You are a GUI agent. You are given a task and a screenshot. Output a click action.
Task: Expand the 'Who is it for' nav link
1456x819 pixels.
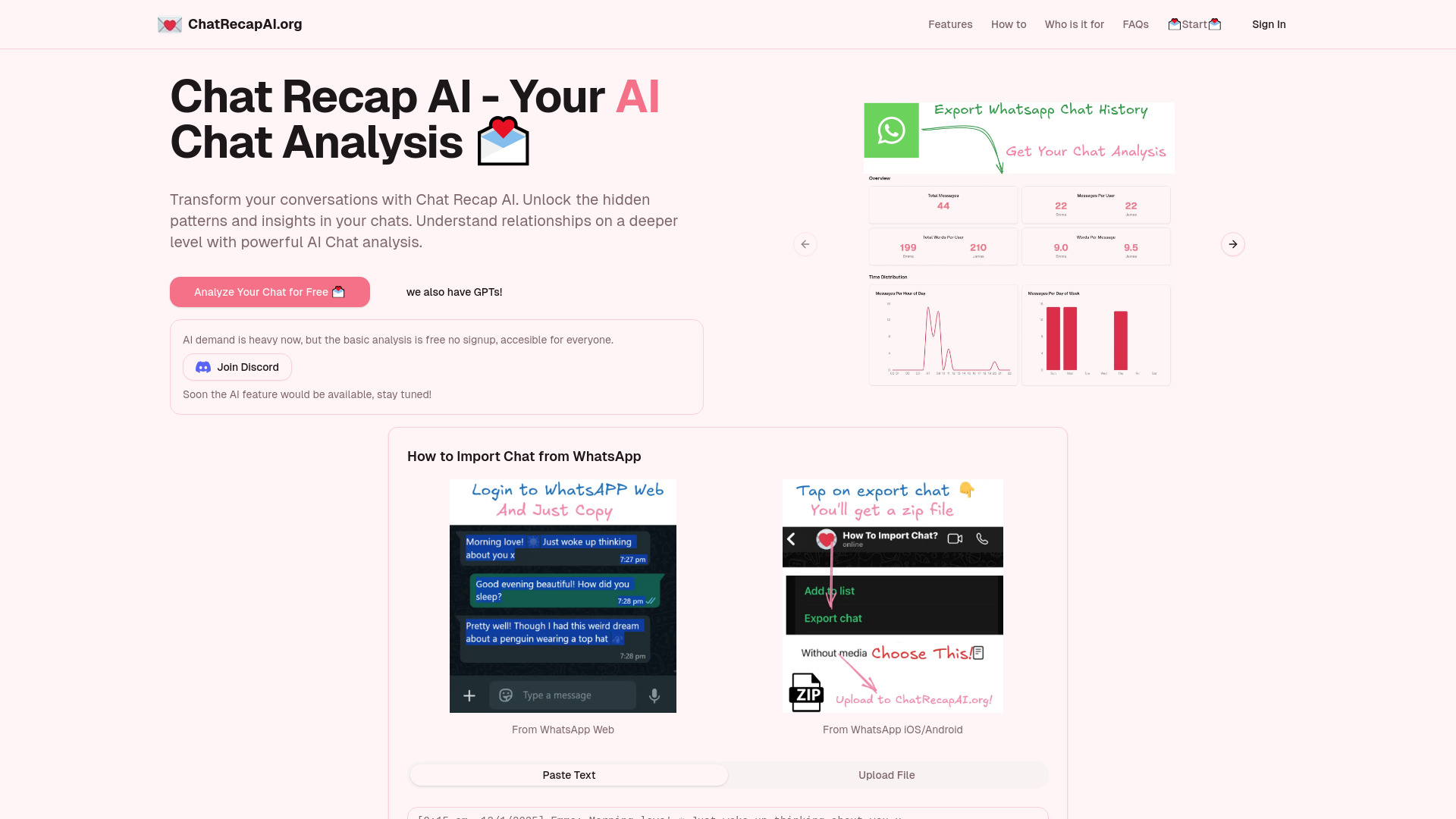pos(1074,24)
